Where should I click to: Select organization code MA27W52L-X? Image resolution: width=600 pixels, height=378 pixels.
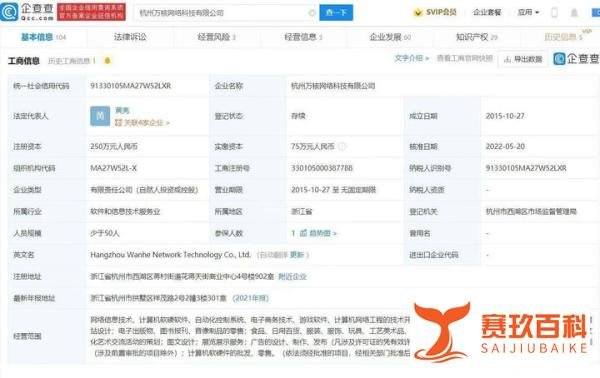113,168
